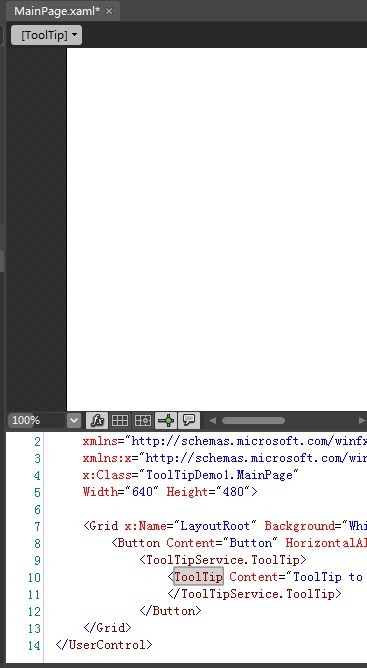Toggle the annotations speech bubble icon
Image resolution: width=367 pixels, height=668 pixels.
[189, 420]
